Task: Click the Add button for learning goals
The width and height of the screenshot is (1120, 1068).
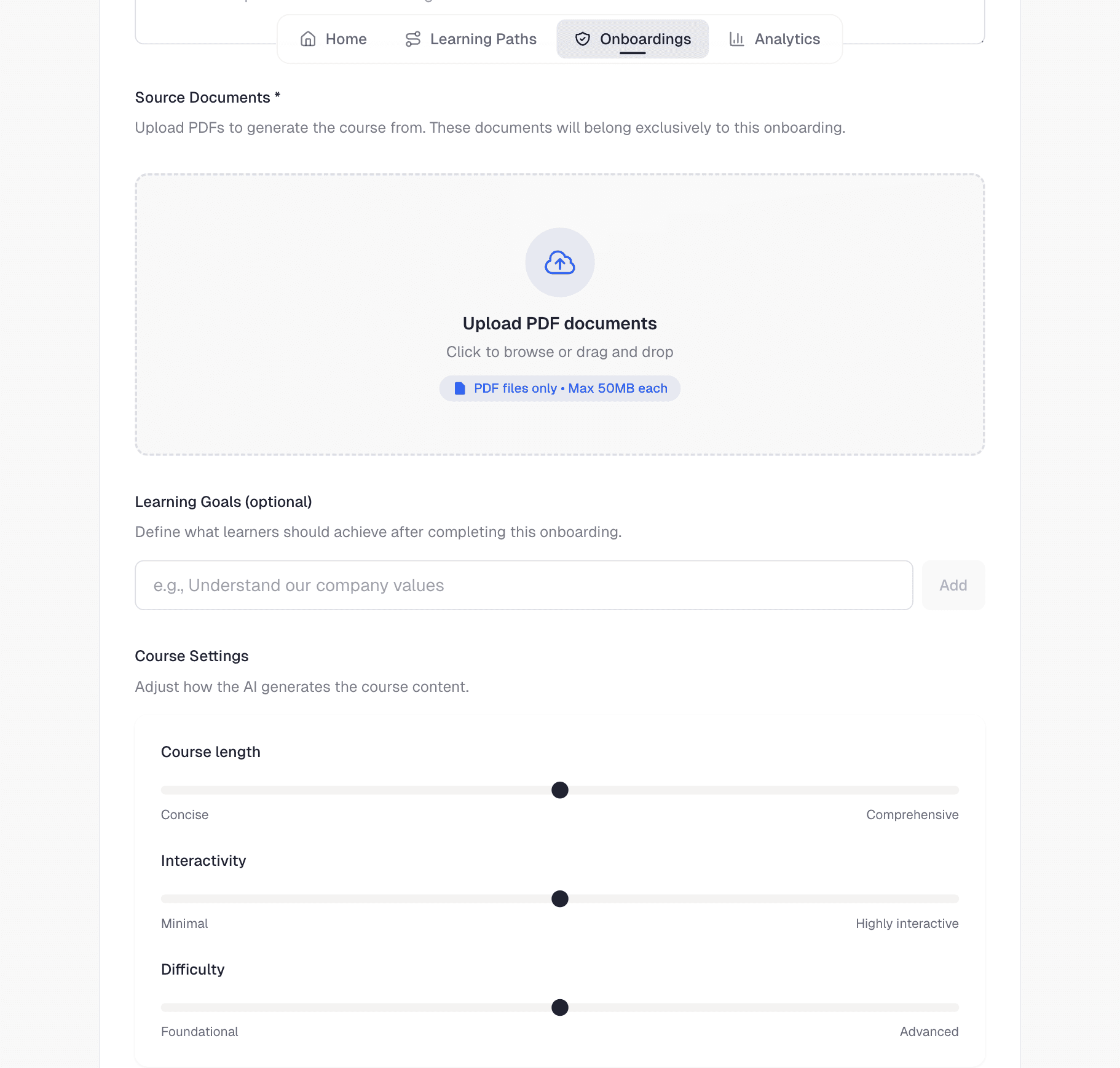Action: (x=953, y=585)
